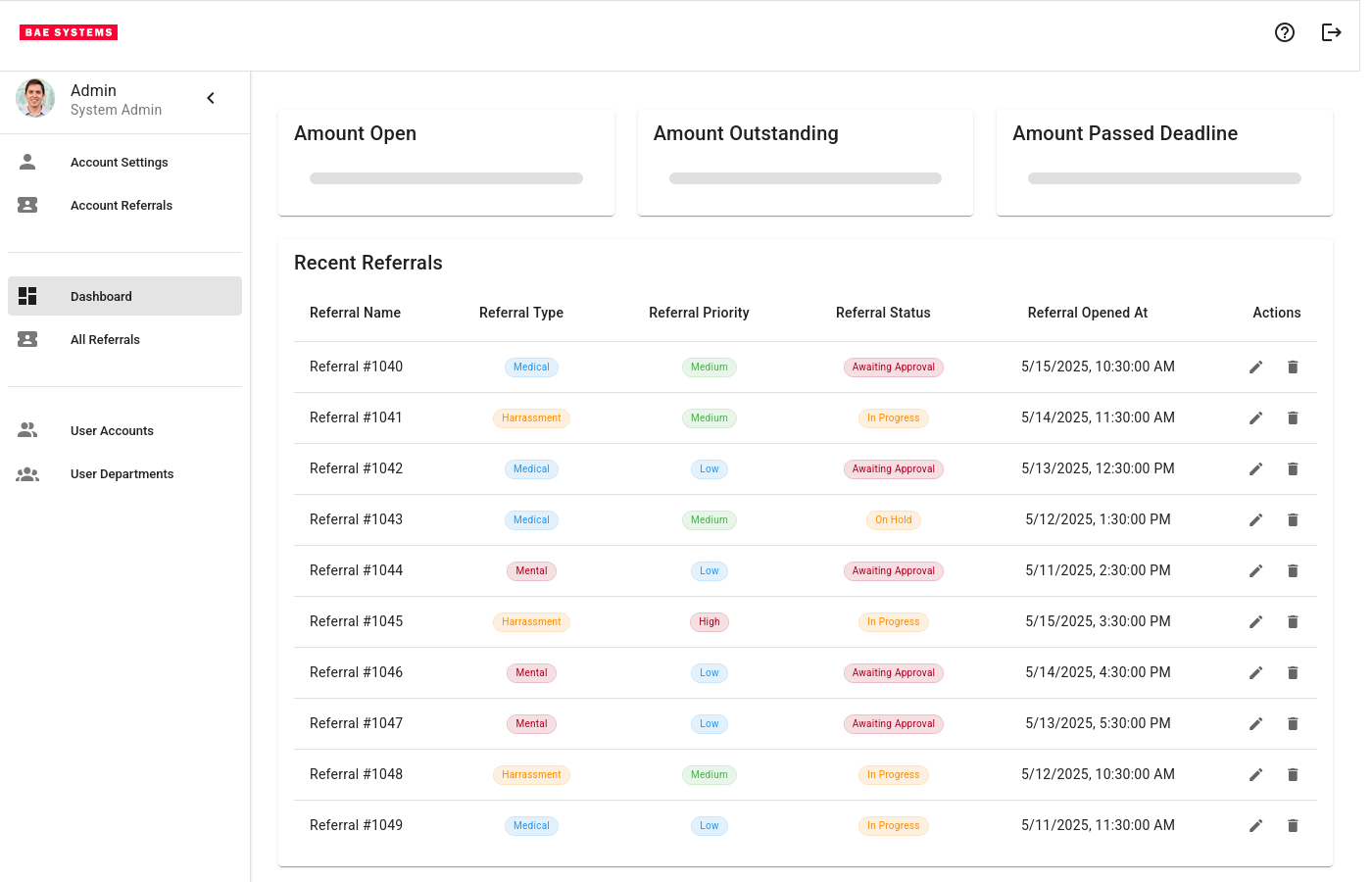
Task: Edit Referral #1046
Action: coord(1256,673)
